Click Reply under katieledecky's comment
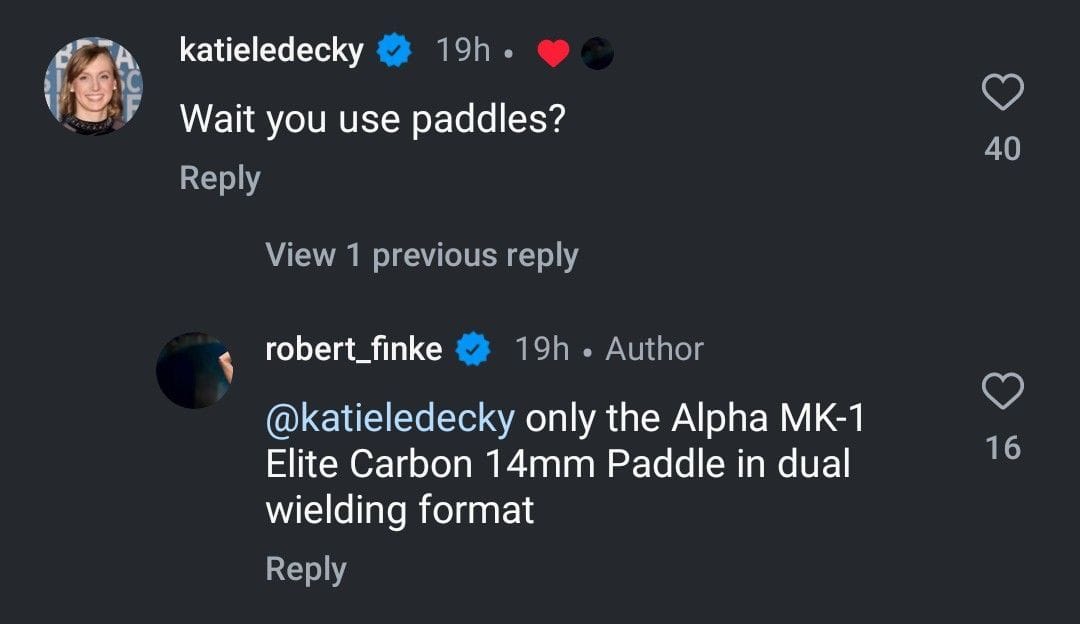The height and width of the screenshot is (624, 1080). (218, 177)
